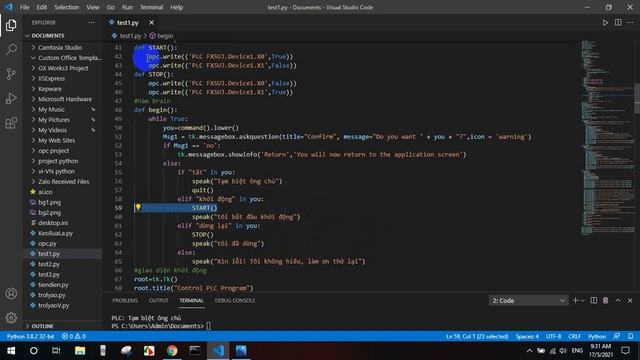
Task: Open the Help menu
Action: coord(176,7)
